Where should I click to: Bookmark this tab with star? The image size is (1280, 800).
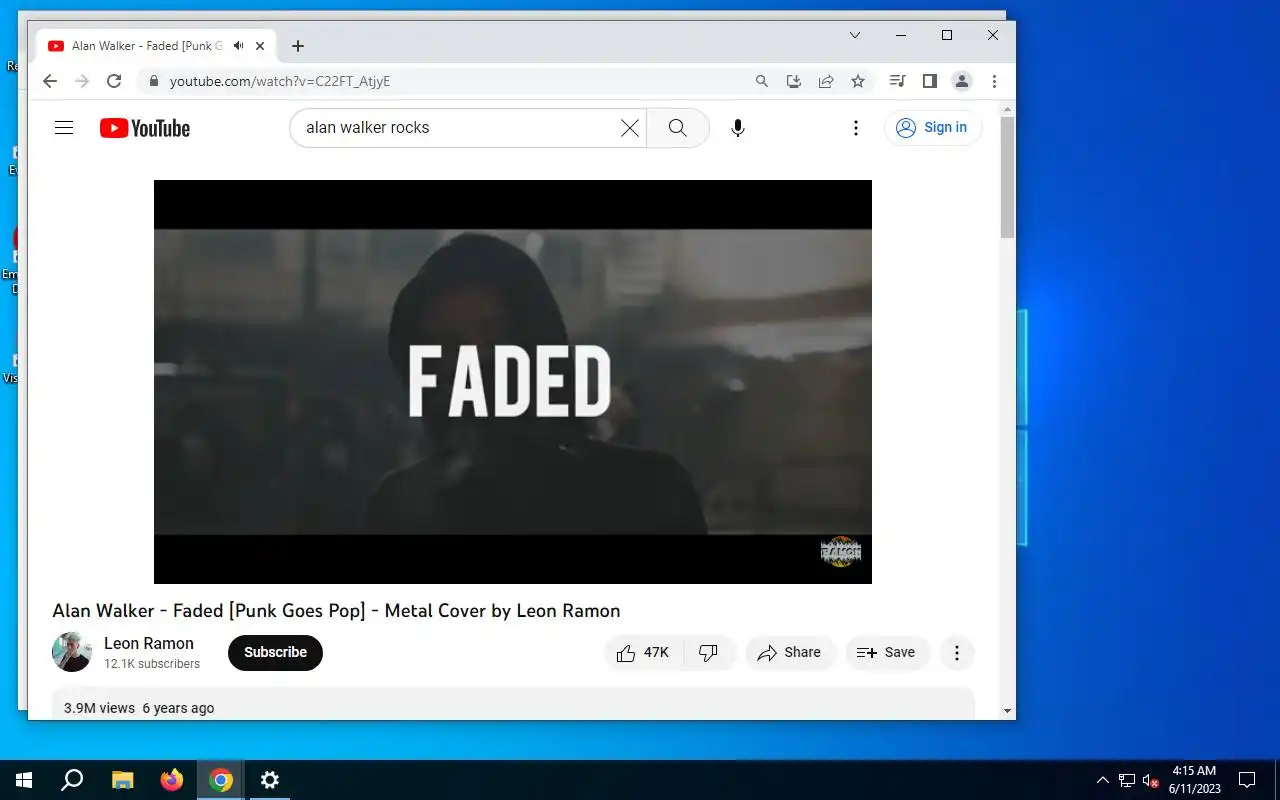(858, 81)
